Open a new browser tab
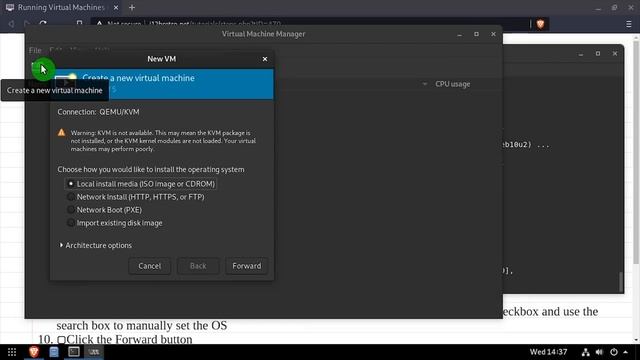Viewport: 640px width, 360px height. coord(132,7)
